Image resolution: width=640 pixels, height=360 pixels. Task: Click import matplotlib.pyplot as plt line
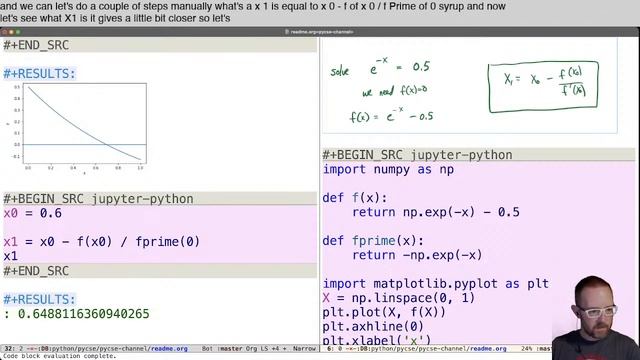pyautogui.click(x=436, y=284)
